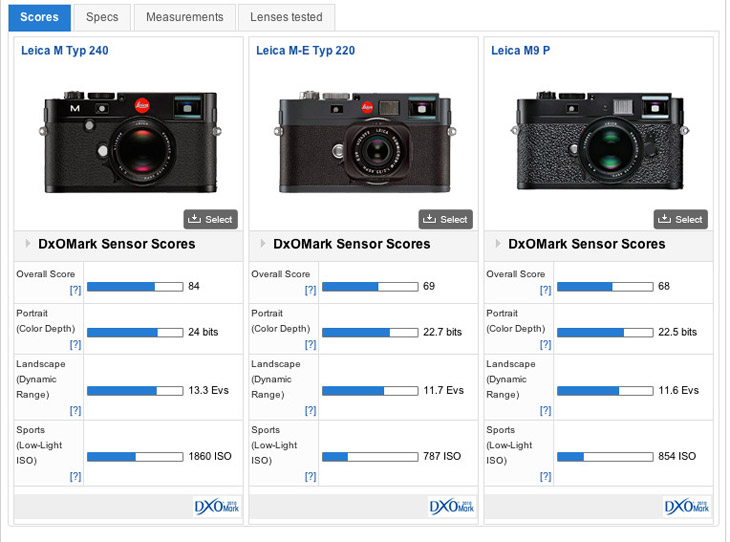730x542 pixels.
Task: Click the Leica M-E Typ 220 camera photo
Action: point(365,142)
